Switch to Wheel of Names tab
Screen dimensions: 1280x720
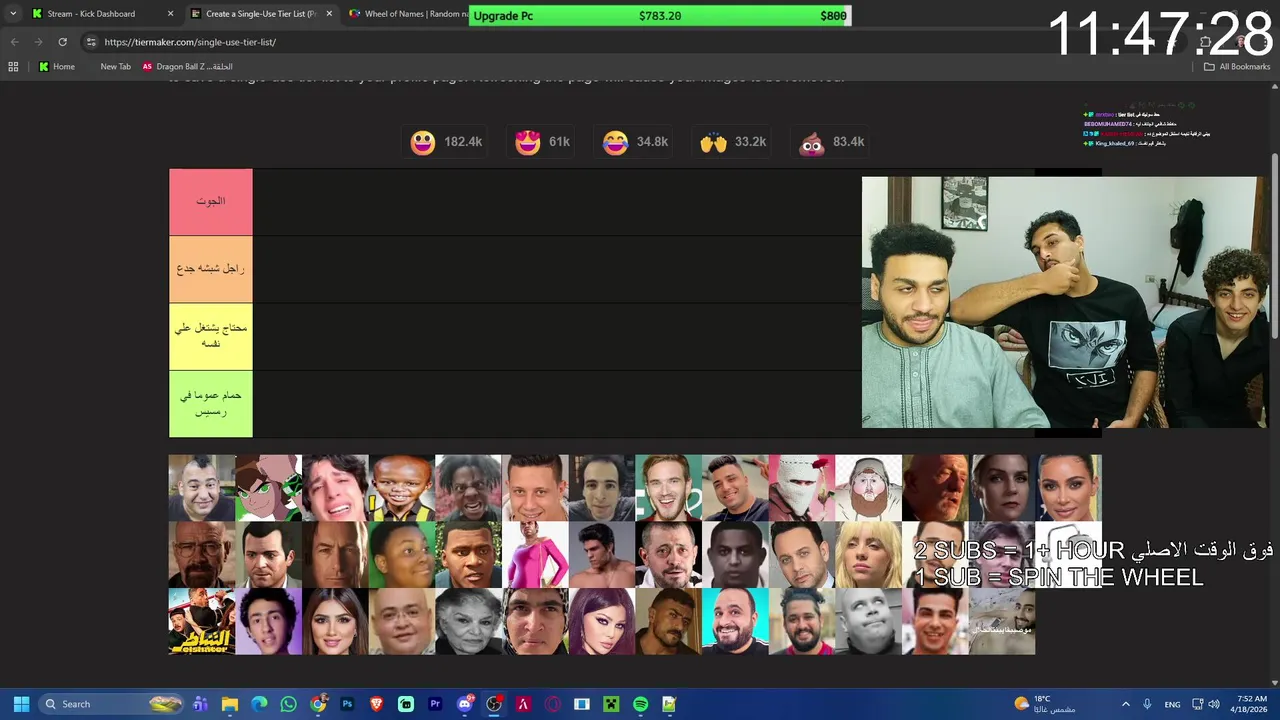pyautogui.click(x=408, y=14)
